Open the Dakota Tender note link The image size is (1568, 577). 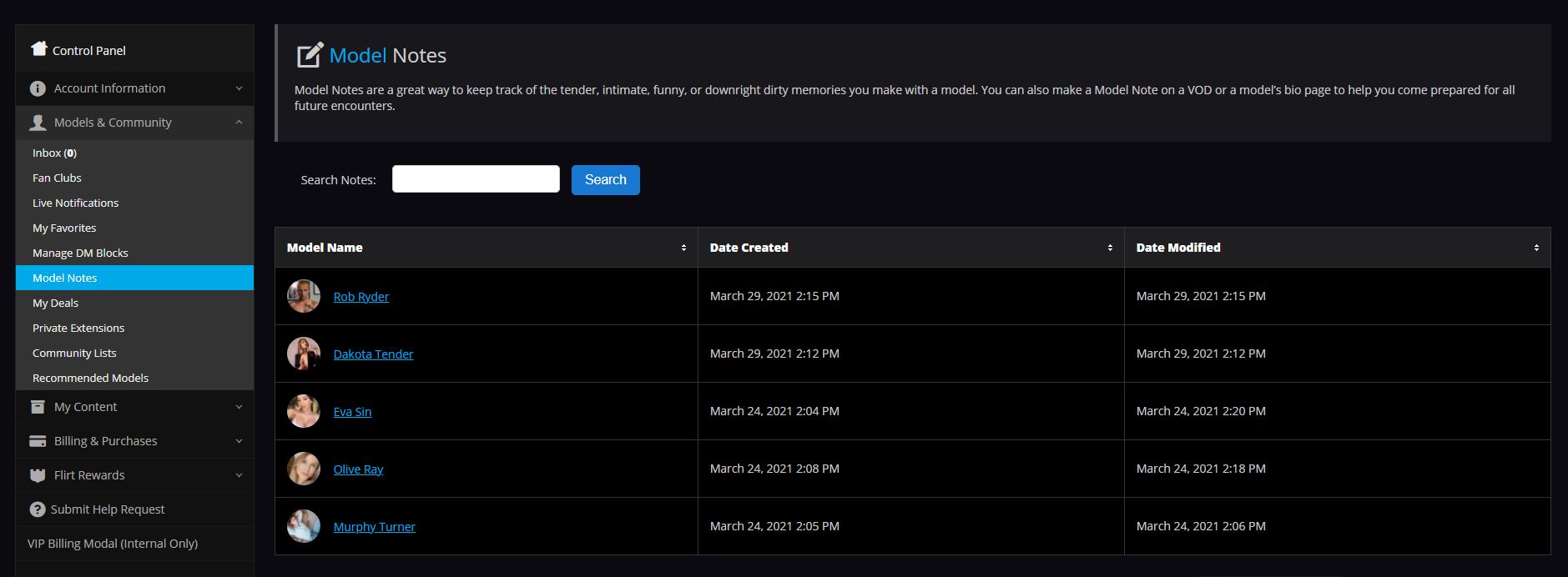tap(373, 354)
